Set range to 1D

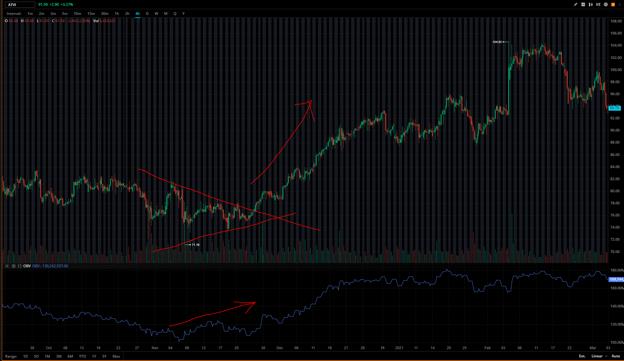pyautogui.click(x=25, y=356)
